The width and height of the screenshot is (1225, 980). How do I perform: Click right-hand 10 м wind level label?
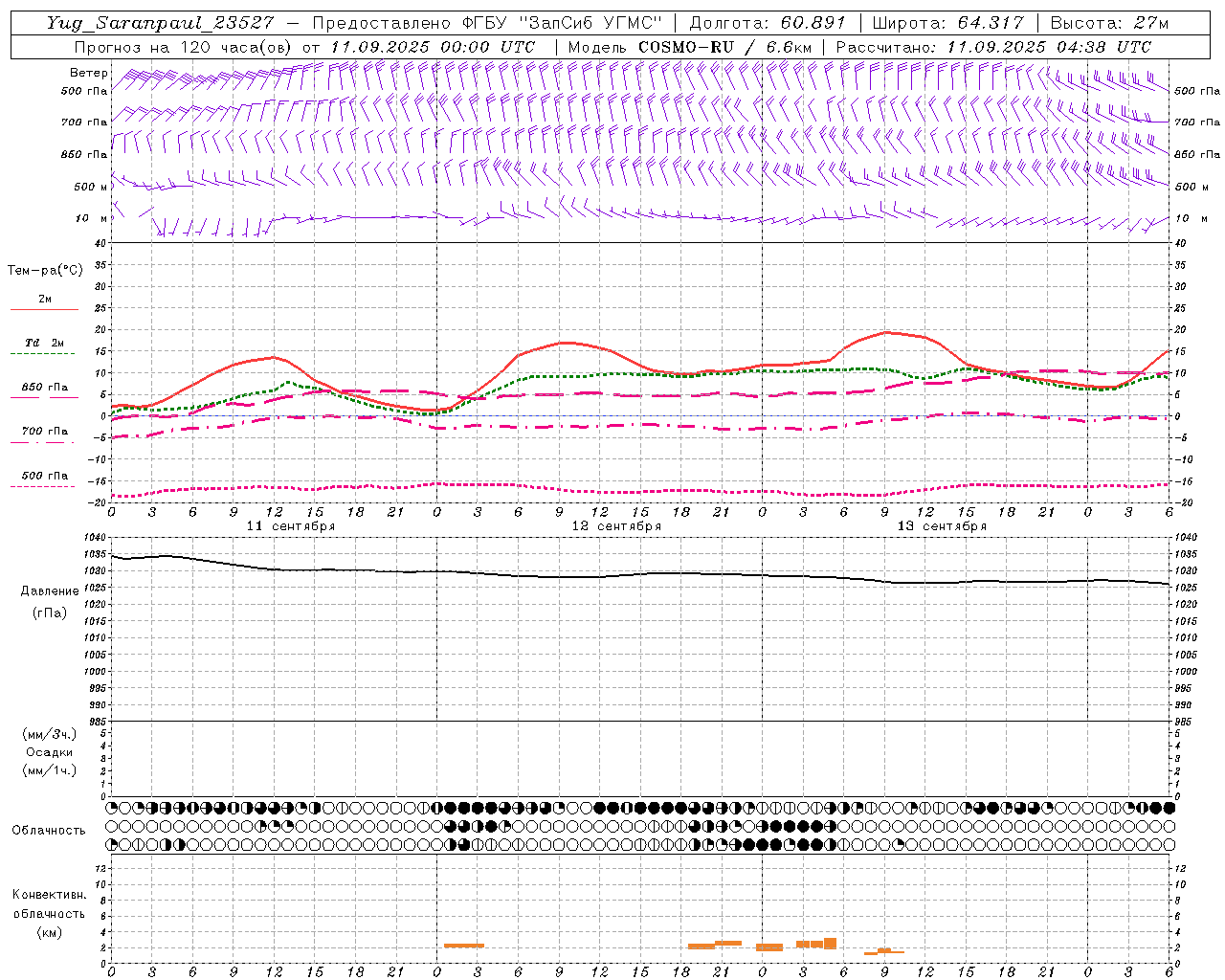[x=1191, y=218]
